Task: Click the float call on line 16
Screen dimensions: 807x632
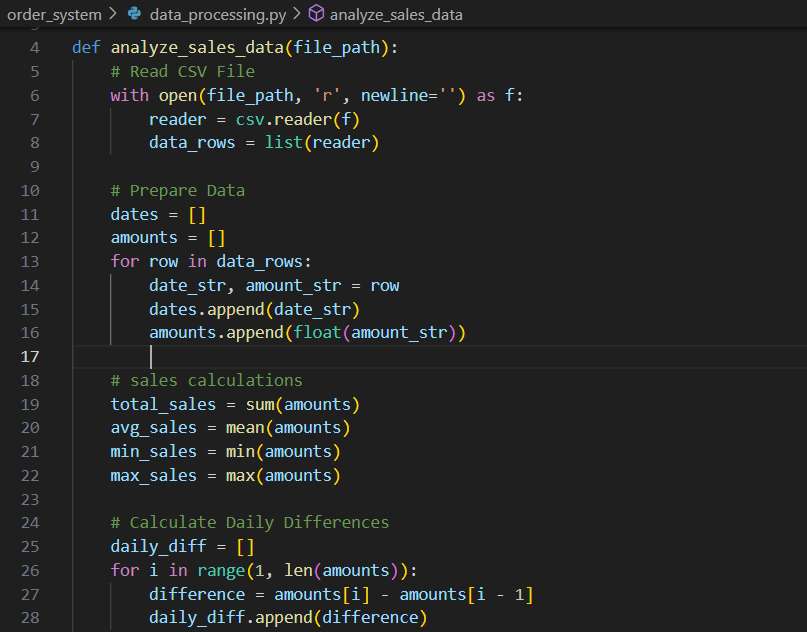Action: tap(318, 332)
